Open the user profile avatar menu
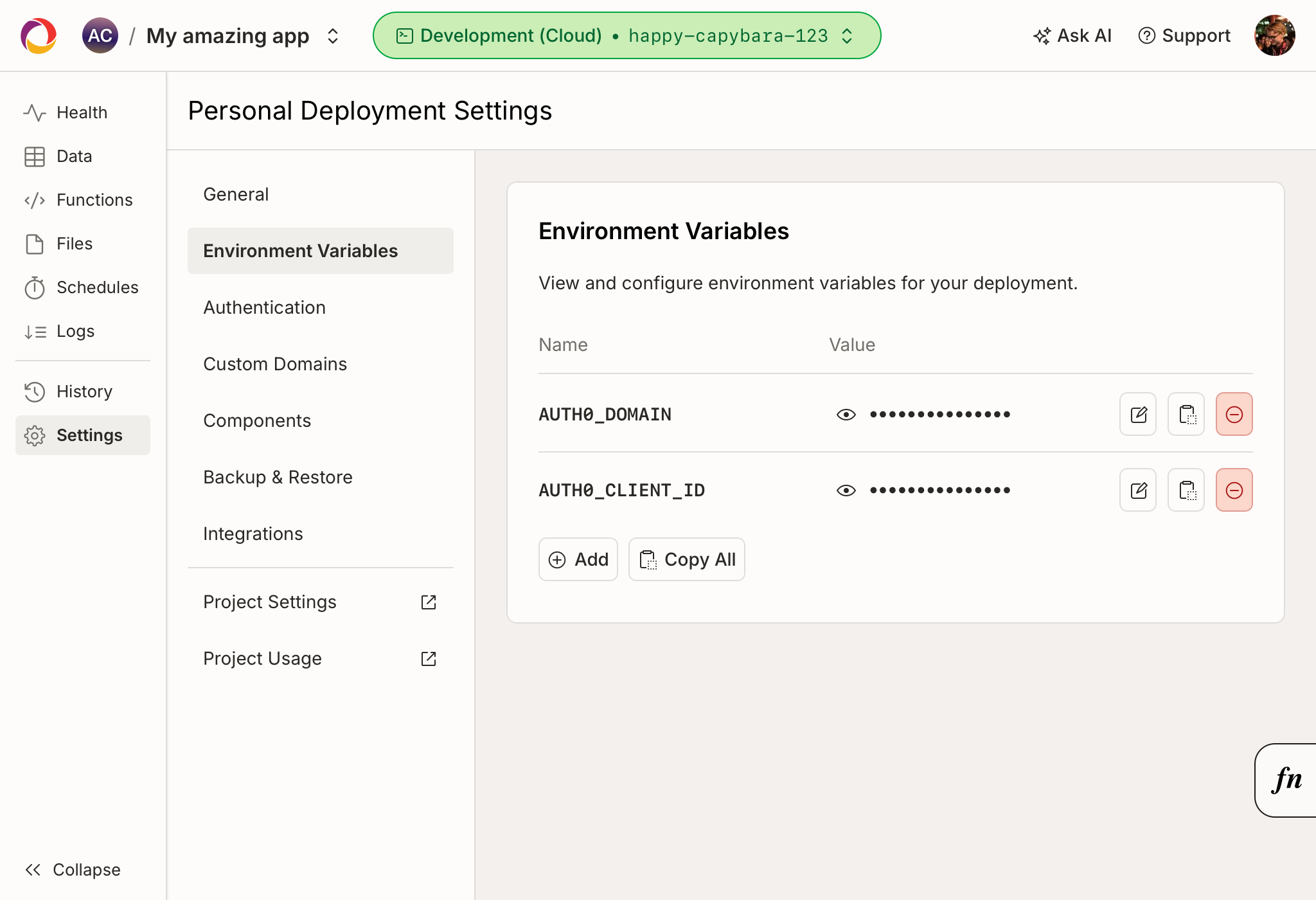The image size is (1316, 900). pyautogui.click(x=1274, y=35)
